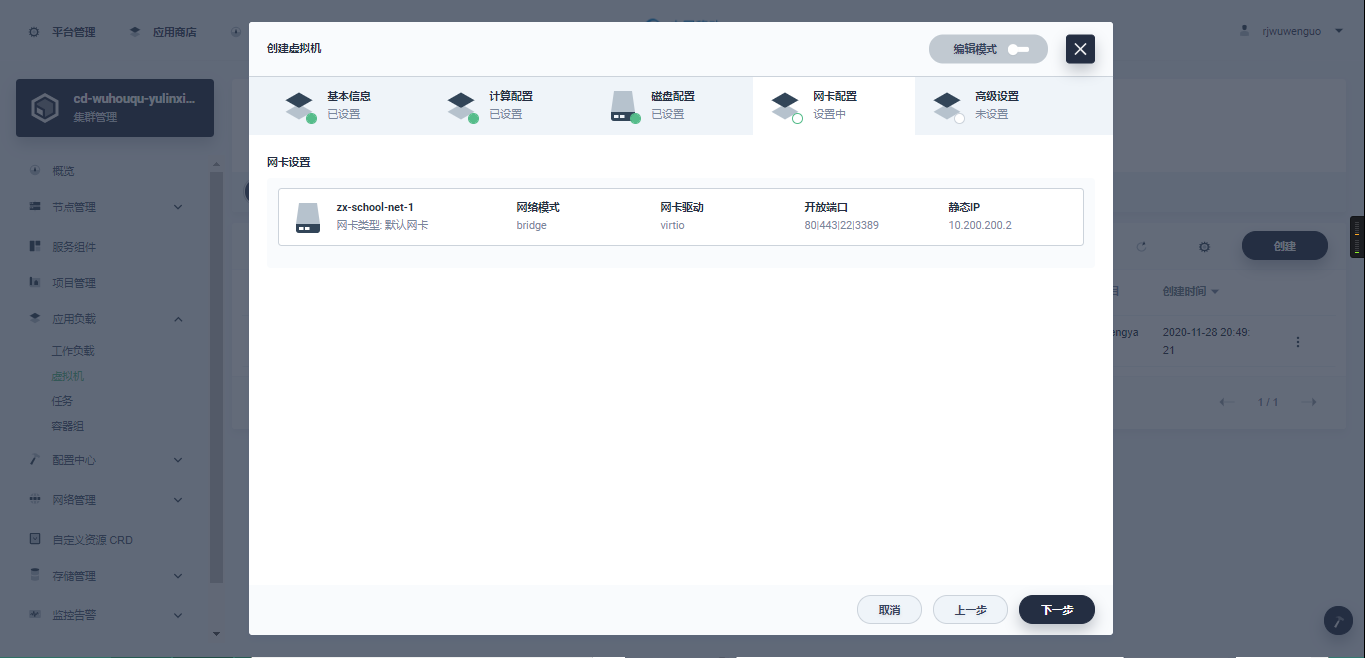Open the three-dot row actions menu
Image resolution: width=1365 pixels, height=658 pixels.
point(1298,342)
